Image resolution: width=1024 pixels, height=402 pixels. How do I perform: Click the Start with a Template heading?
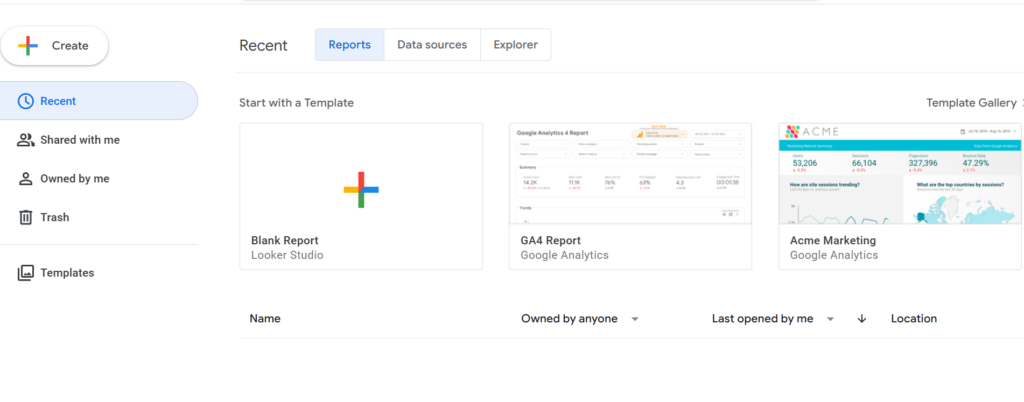296,103
